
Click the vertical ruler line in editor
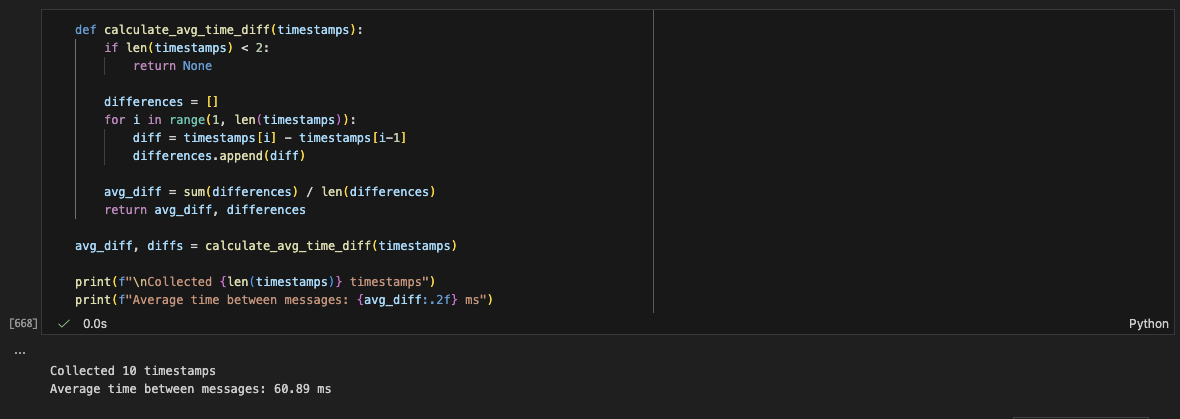[653, 160]
